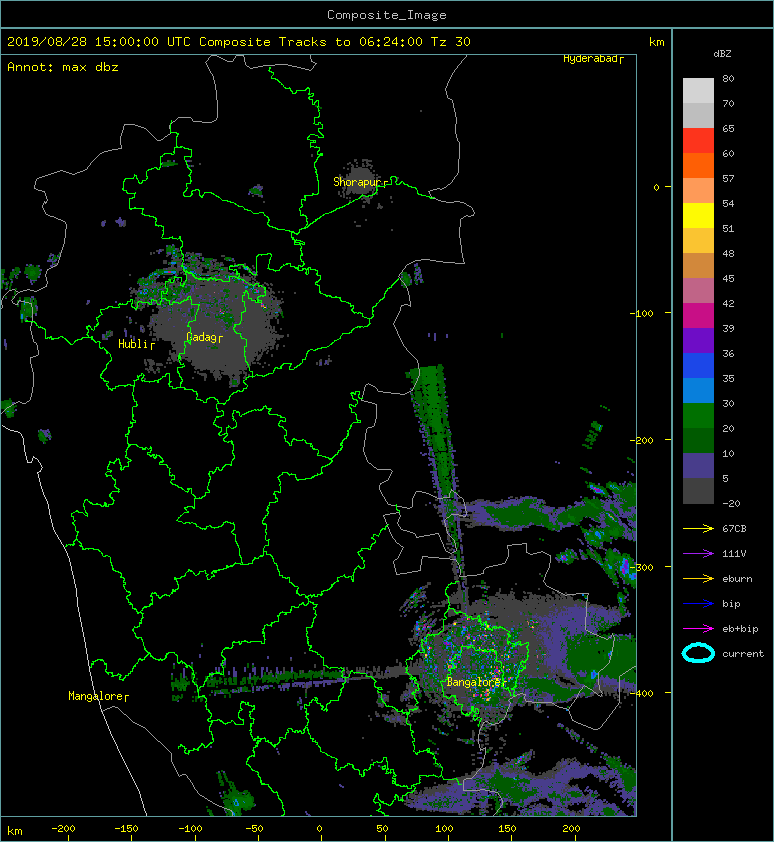774x842 pixels.
Task: Click the 200 x-axis tick label
Action: [x=571, y=829]
